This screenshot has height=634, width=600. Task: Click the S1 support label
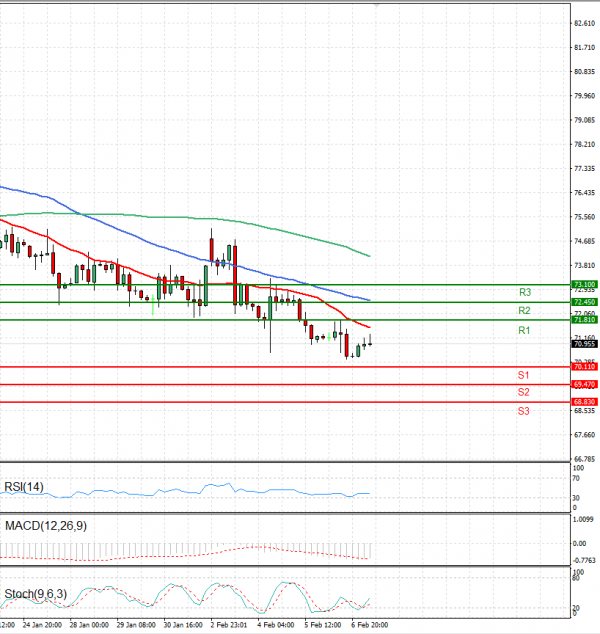tap(523, 375)
